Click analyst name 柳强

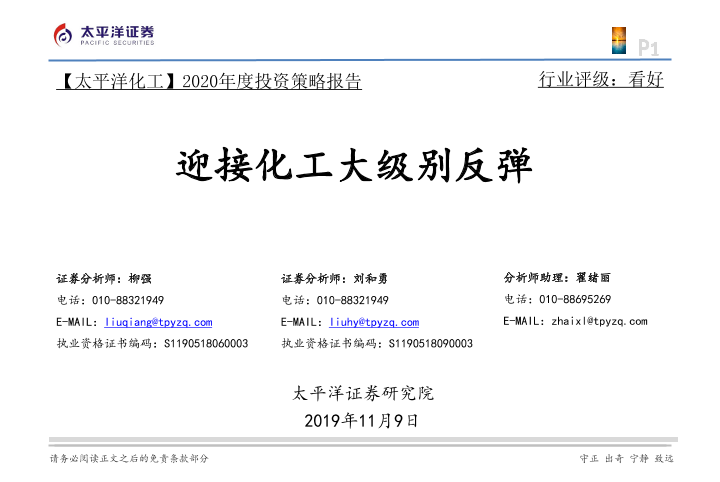pyautogui.click(x=140, y=278)
